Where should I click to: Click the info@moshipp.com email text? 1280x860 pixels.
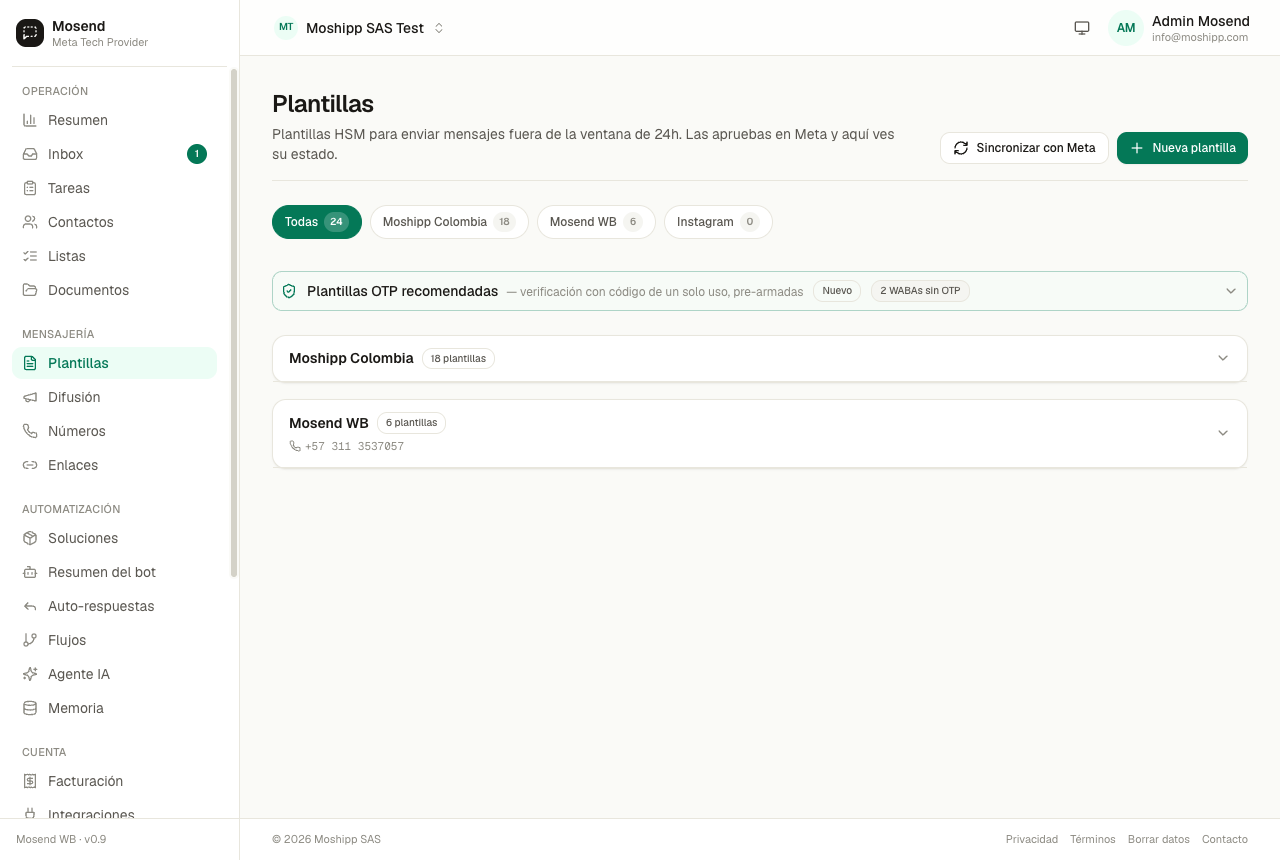(1200, 37)
